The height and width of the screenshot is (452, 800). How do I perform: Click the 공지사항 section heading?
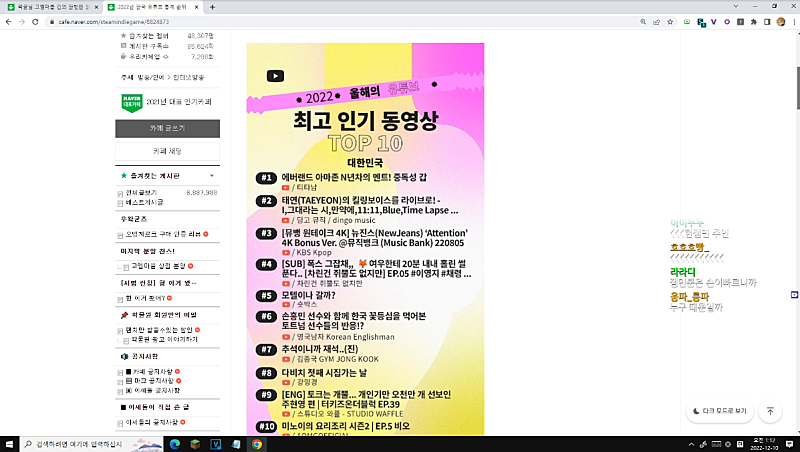click(x=145, y=357)
